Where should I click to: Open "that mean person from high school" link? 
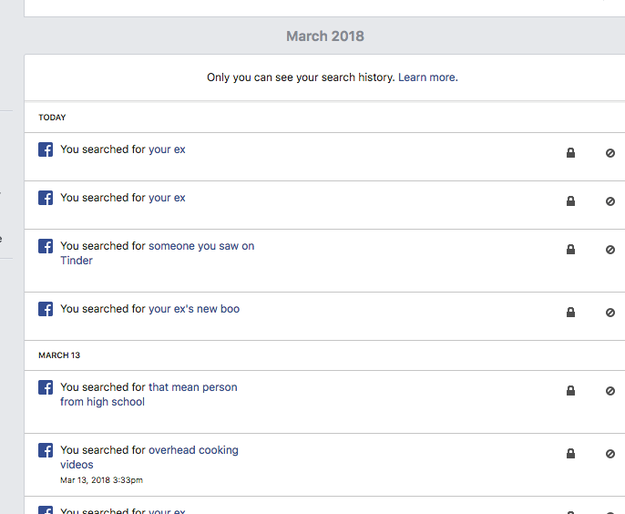click(192, 387)
